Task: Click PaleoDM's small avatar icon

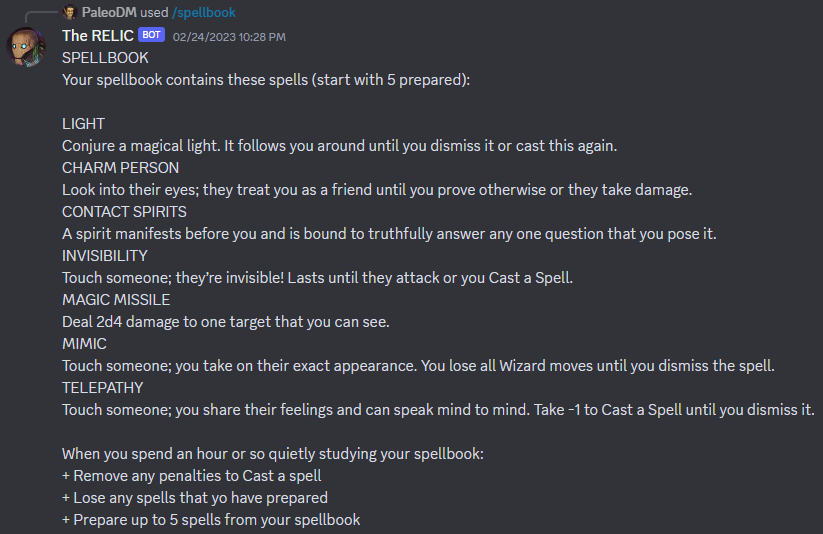Action: [70, 12]
